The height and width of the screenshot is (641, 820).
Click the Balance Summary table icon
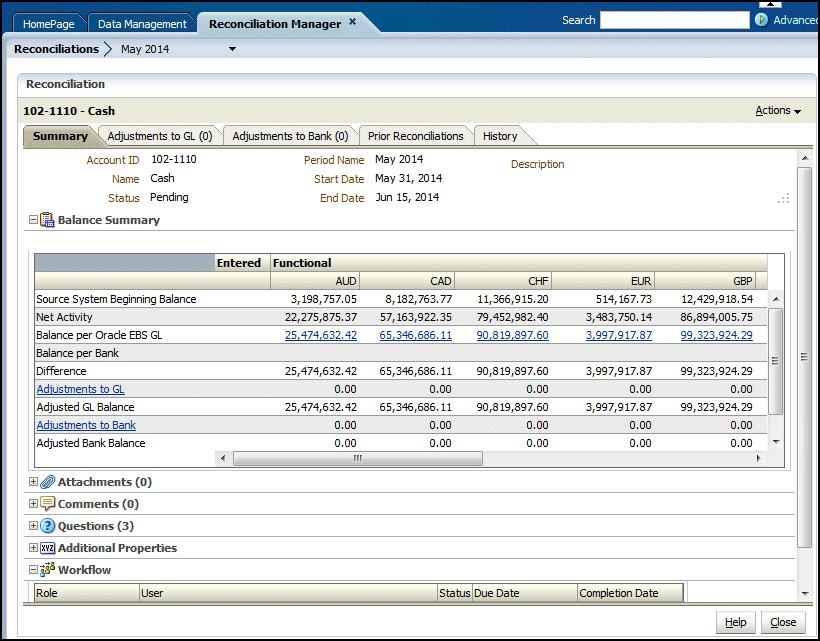point(47,220)
